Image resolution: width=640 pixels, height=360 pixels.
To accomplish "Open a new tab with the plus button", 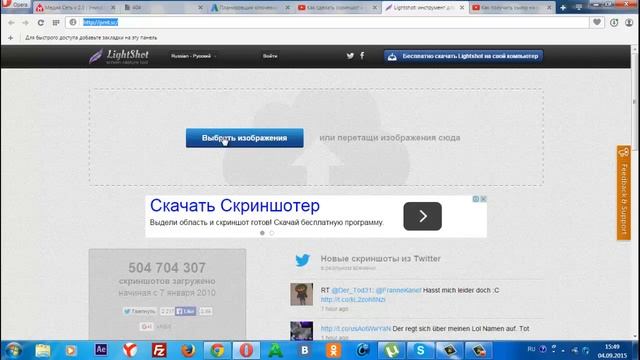I will pyautogui.click(x=563, y=7).
